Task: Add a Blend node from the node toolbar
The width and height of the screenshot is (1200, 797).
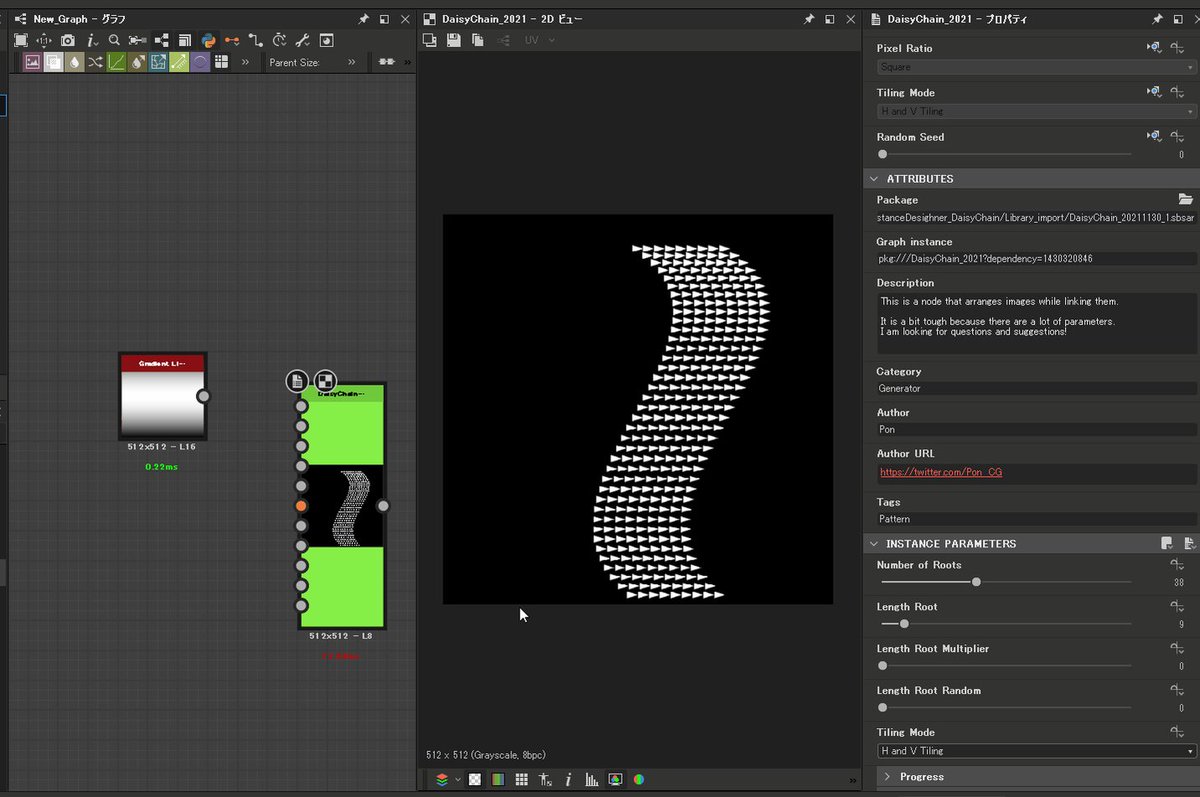Action: tap(55, 62)
